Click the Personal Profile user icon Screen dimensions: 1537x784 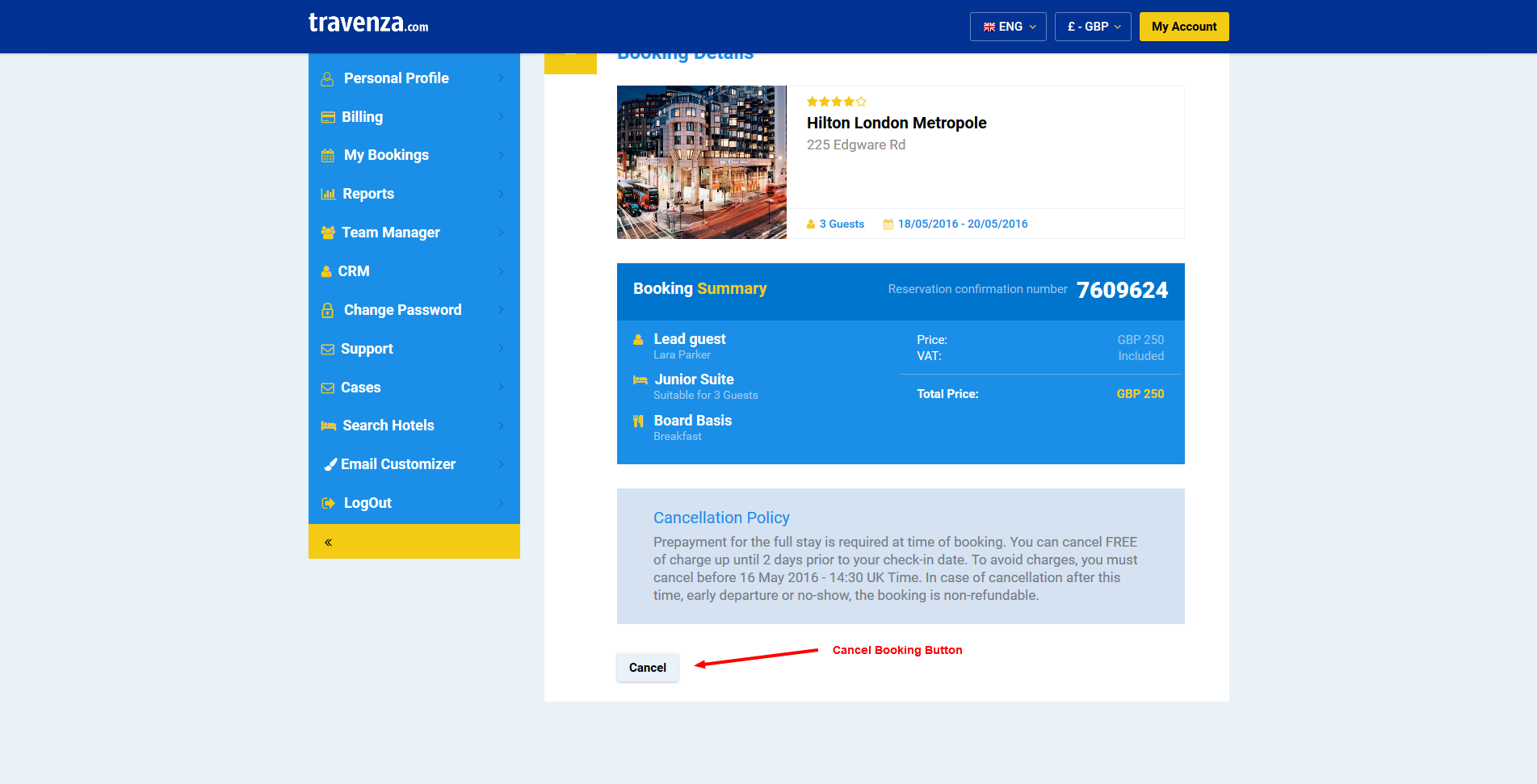click(x=327, y=79)
